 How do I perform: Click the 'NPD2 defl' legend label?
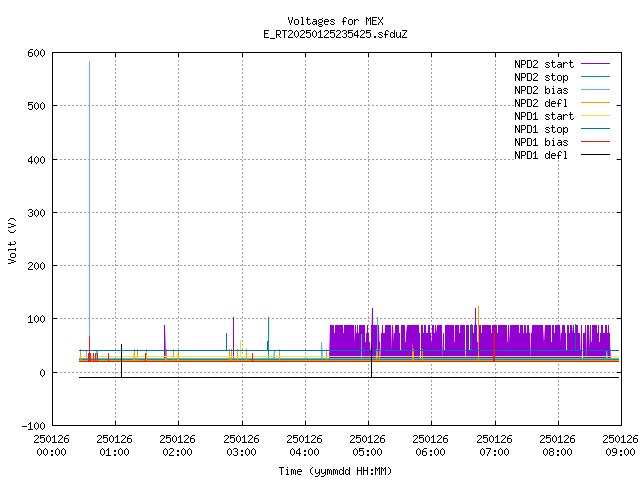pos(541,103)
